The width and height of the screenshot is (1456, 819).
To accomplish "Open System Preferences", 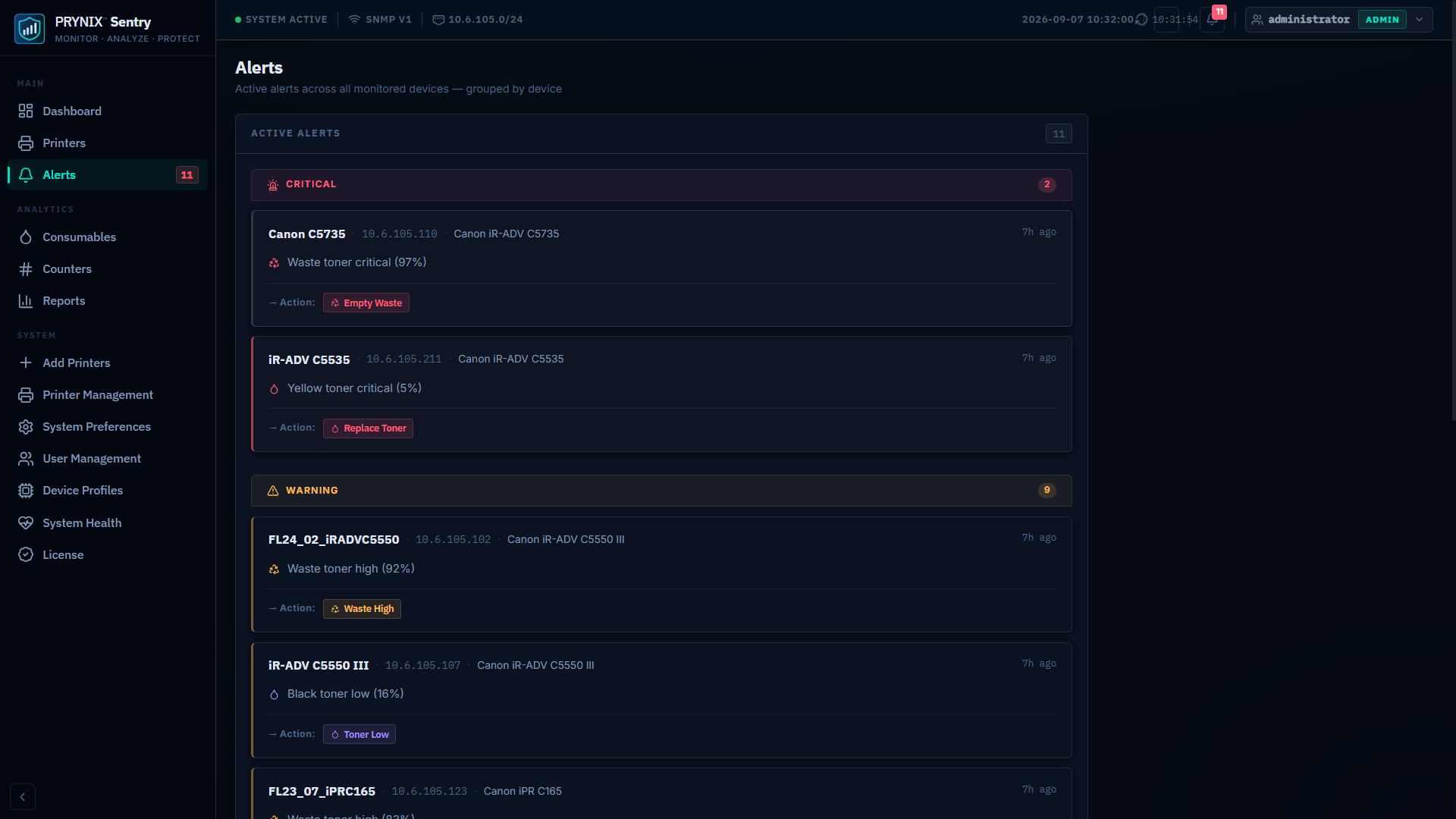I will point(108,426).
